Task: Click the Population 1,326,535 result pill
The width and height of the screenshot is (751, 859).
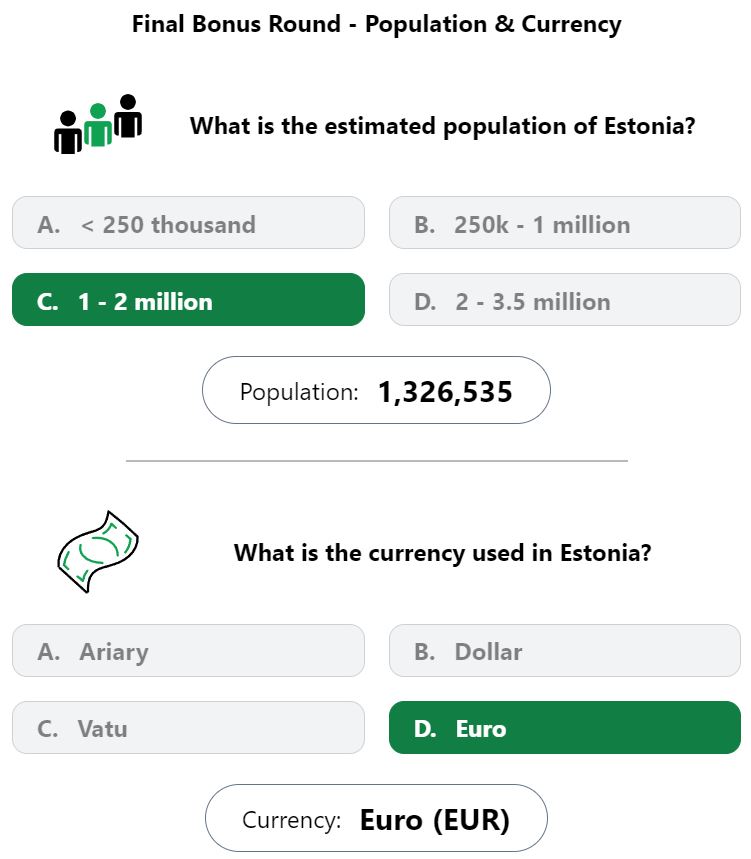Action: click(x=376, y=390)
